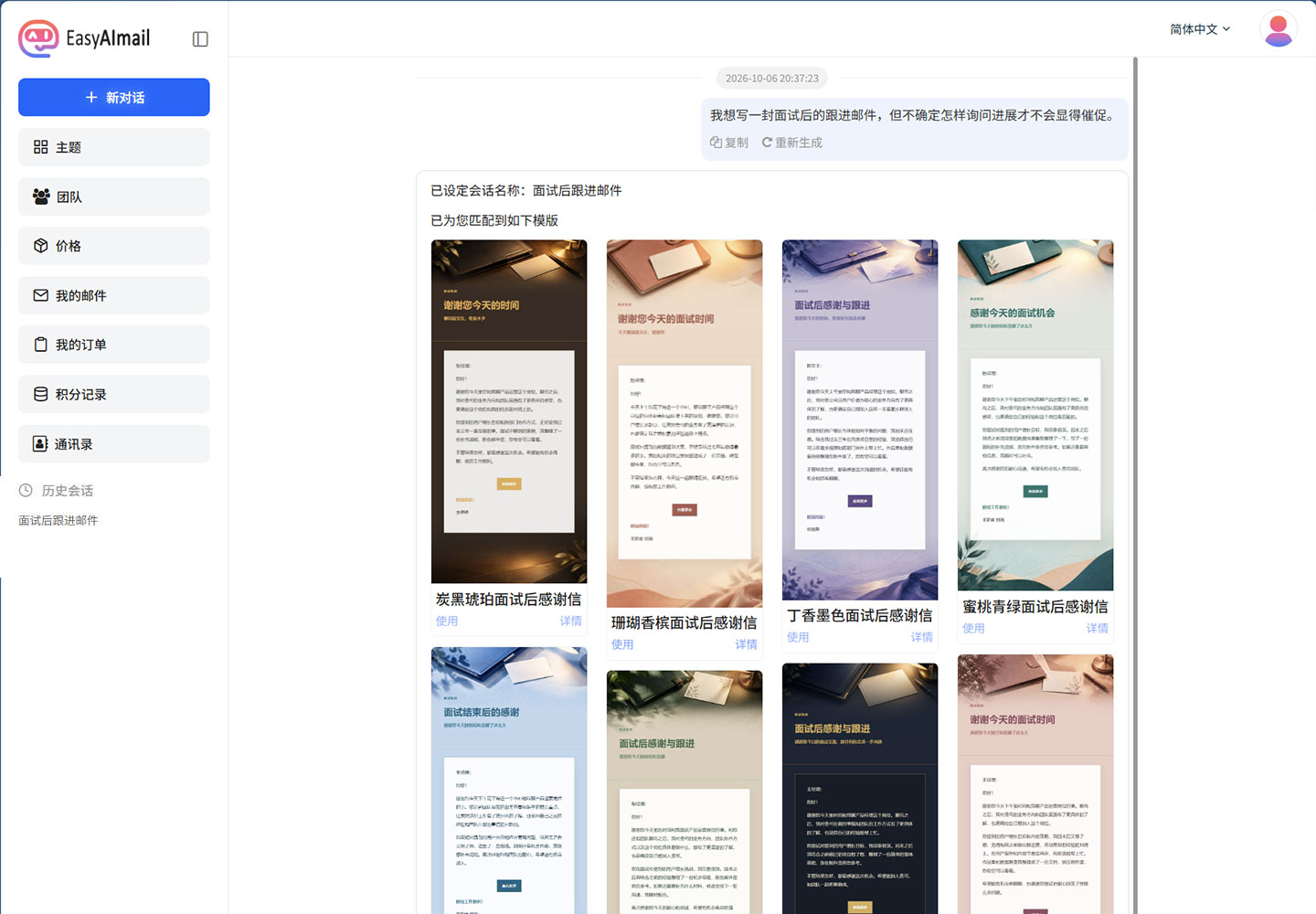The height and width of the screenshot is (914, 1316).
Task: Open the 面试后跟进邮件 history conversation
Action: pyautogui.click(x=58, y=520)
